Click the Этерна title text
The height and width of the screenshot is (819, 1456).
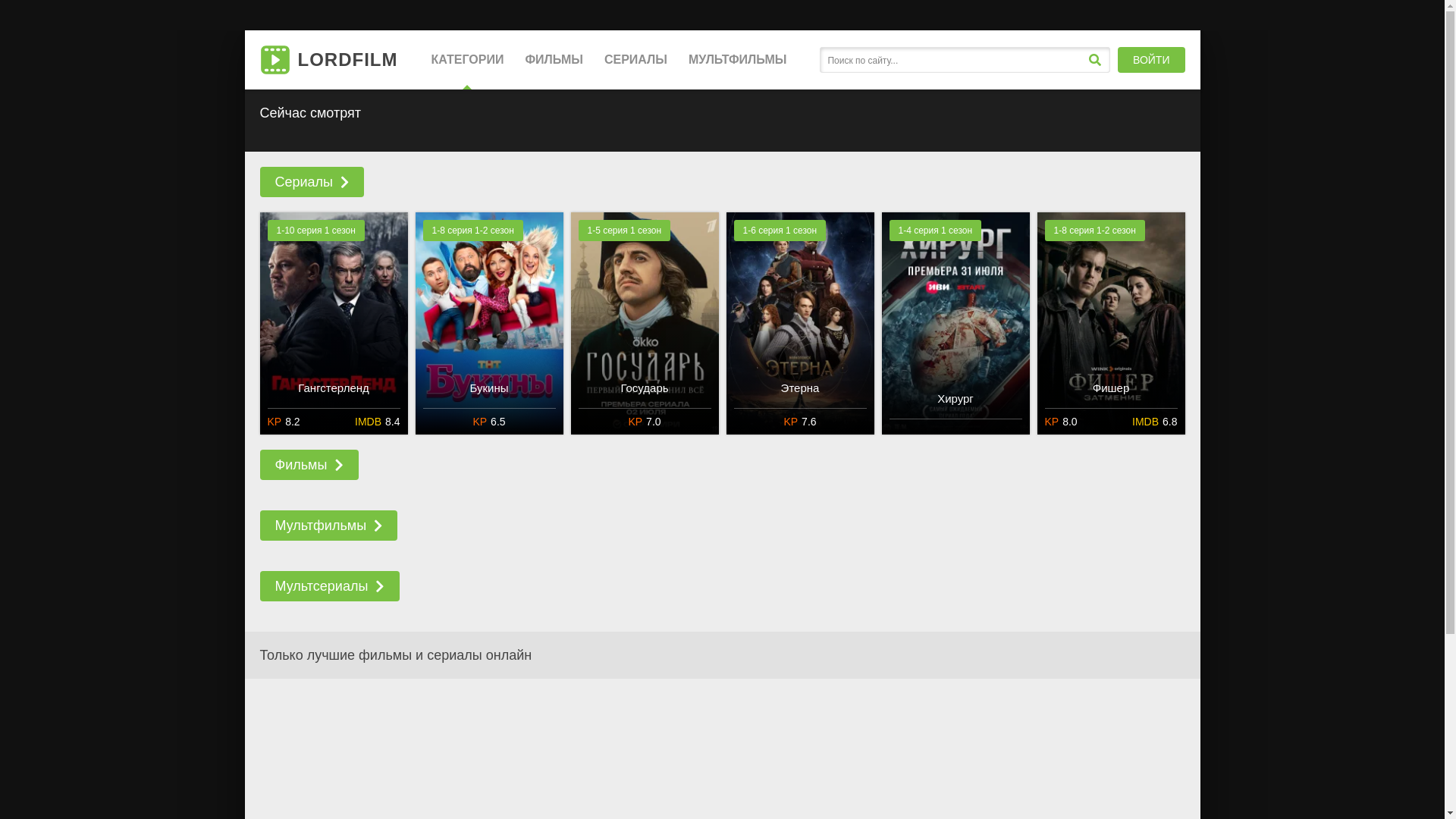tap(800, 388)
